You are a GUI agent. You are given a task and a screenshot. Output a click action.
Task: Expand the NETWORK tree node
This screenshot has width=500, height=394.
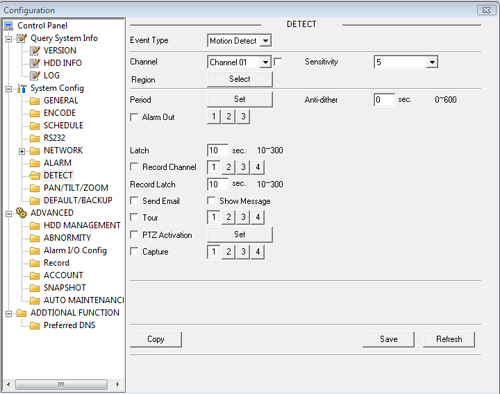[x=22, y=151]
